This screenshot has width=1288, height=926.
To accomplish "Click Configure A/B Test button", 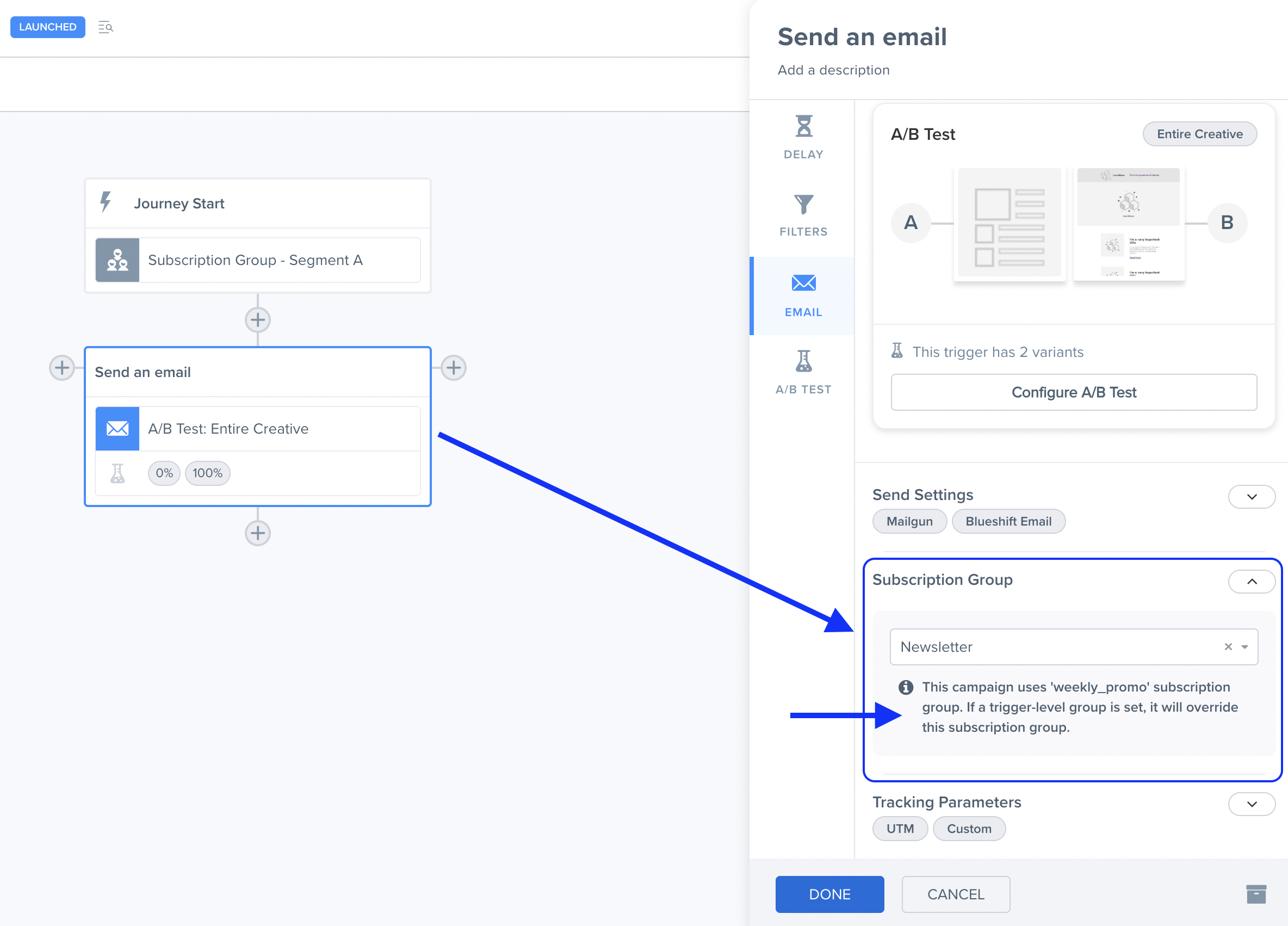I will click(1074, 392).
